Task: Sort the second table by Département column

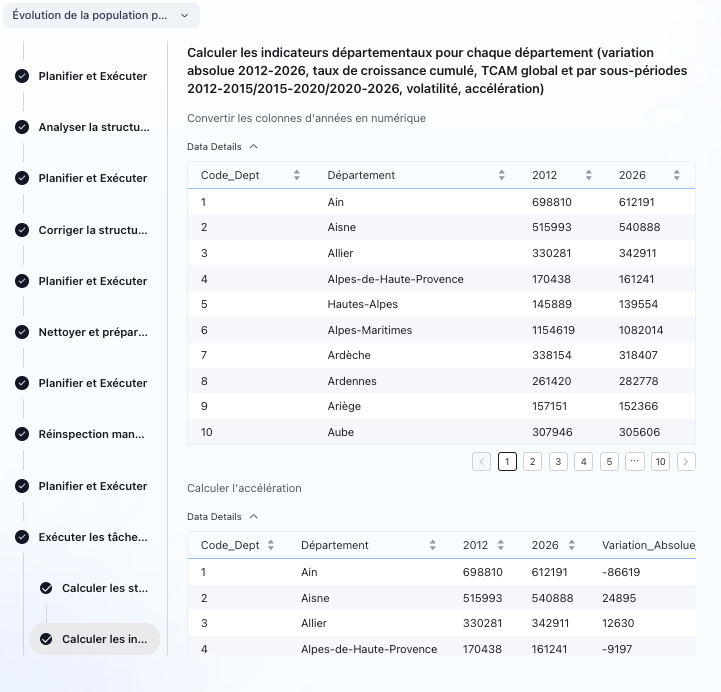Action: 433,546
